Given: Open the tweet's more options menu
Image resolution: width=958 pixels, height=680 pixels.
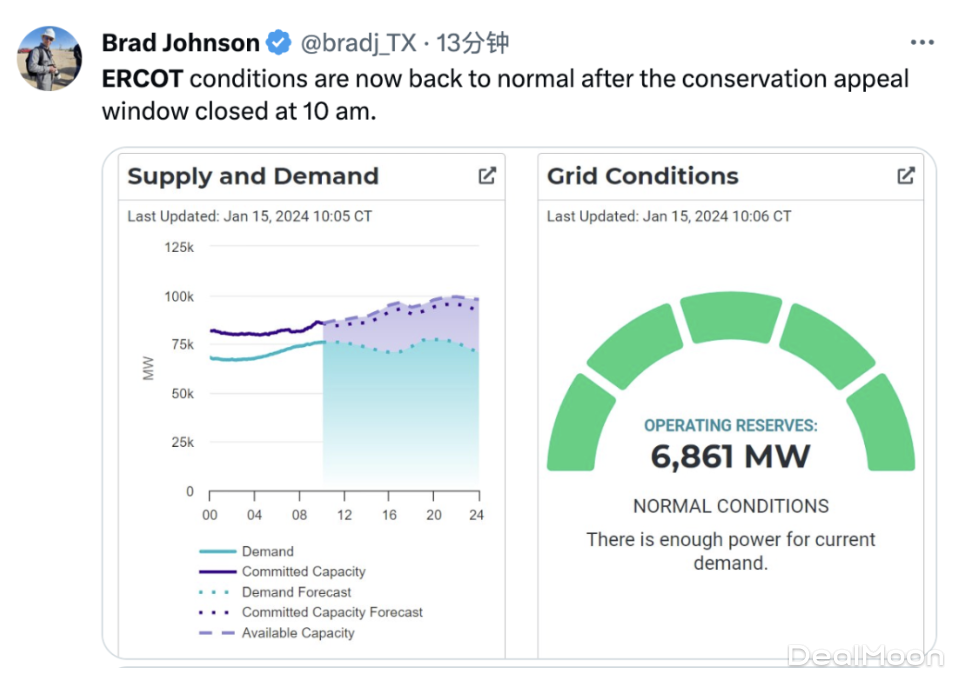Looking at the screenshot, I should coord(922,41).
